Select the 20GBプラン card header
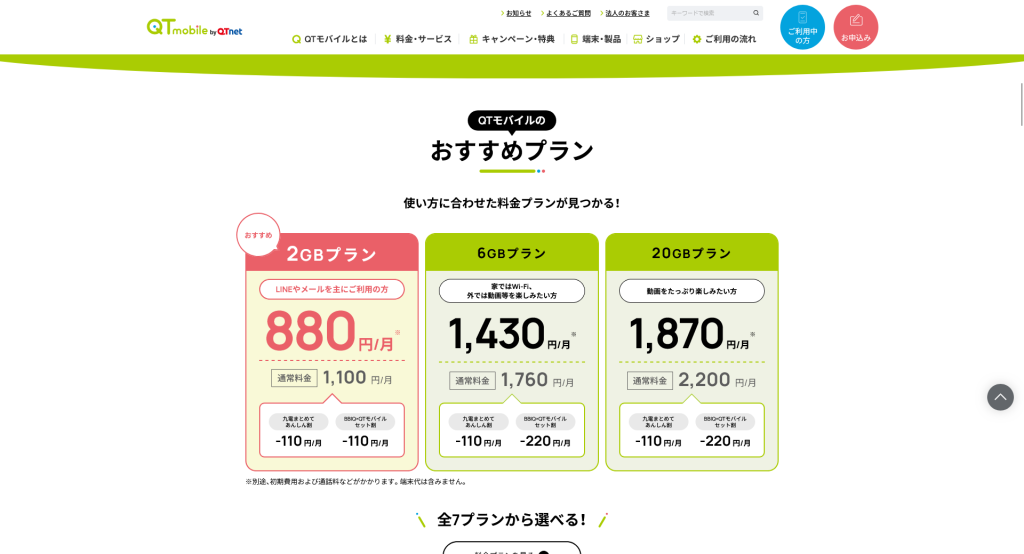This screenshot has width=1024, height=554. pyautogui.click(x=692, y=253)
